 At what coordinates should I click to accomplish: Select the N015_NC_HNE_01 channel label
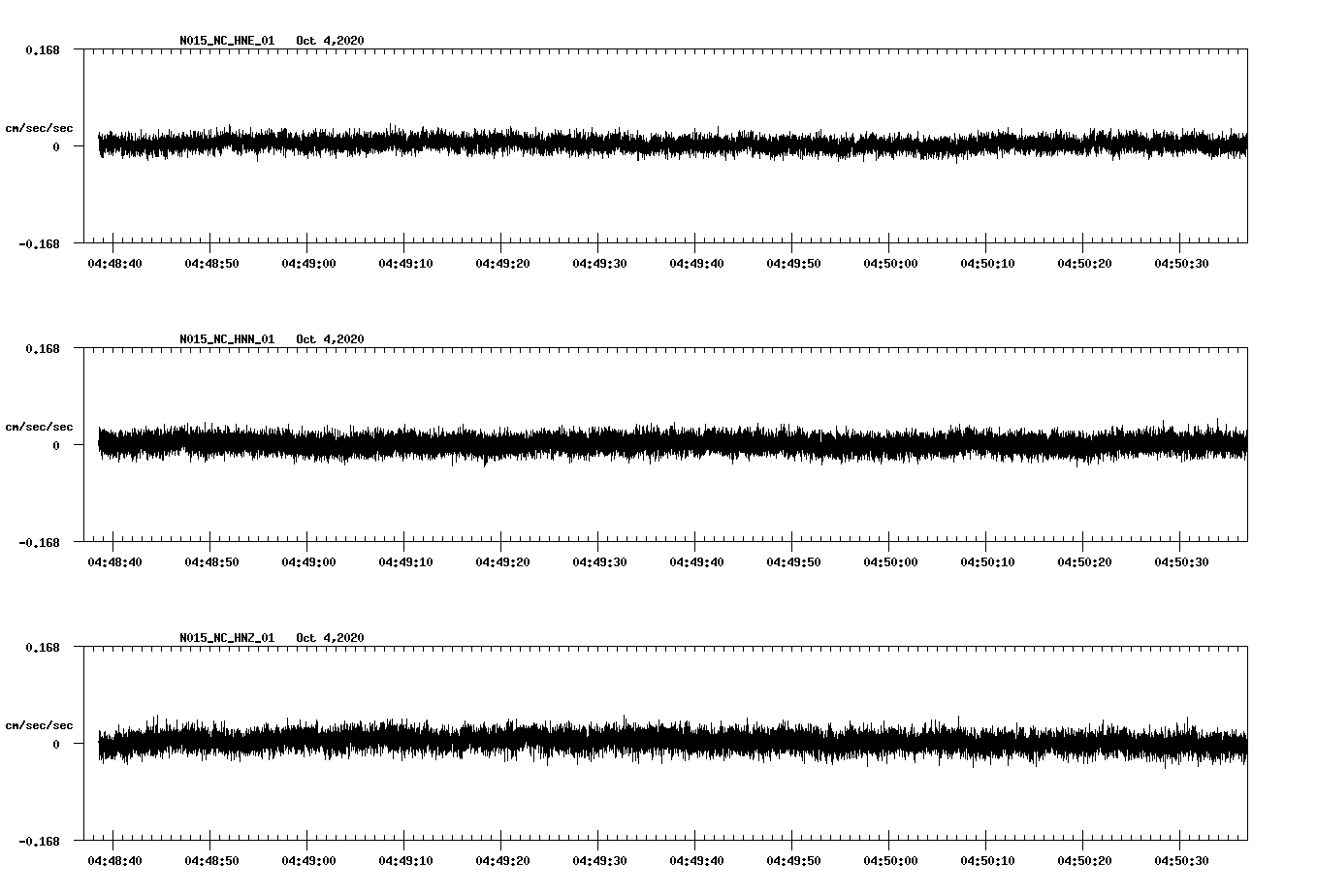click(x=226, y=42)
